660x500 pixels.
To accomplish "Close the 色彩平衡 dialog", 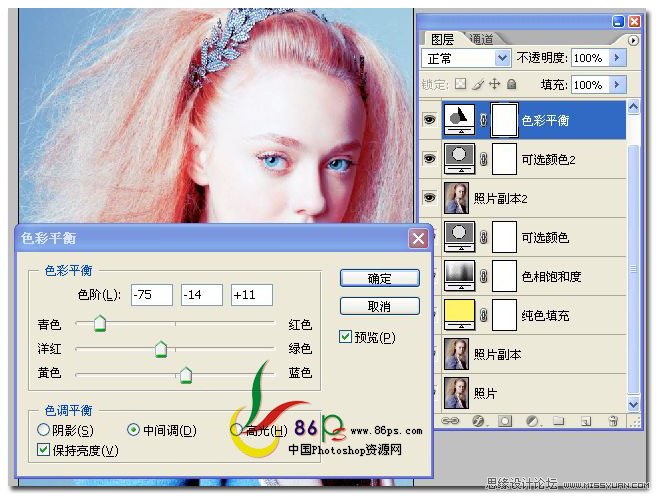I will click(418, 239).
